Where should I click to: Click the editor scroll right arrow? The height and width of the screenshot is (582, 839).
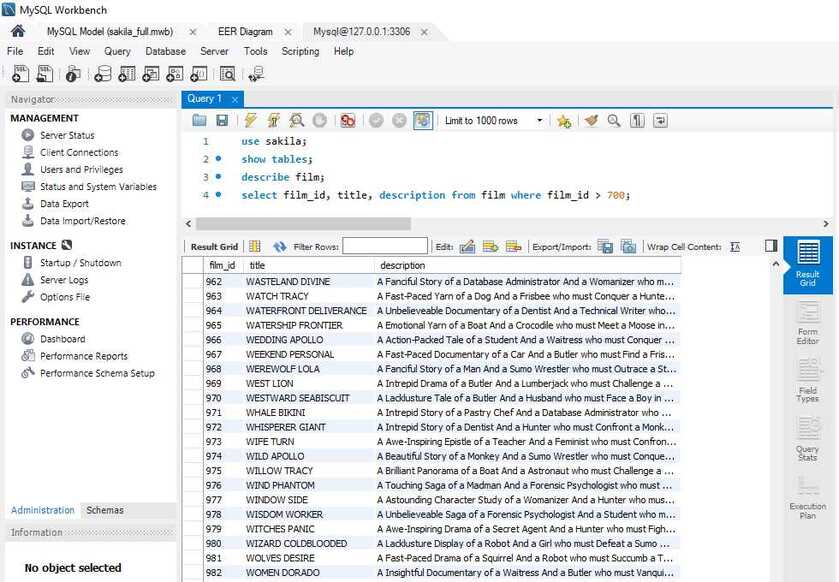(826, 224)
